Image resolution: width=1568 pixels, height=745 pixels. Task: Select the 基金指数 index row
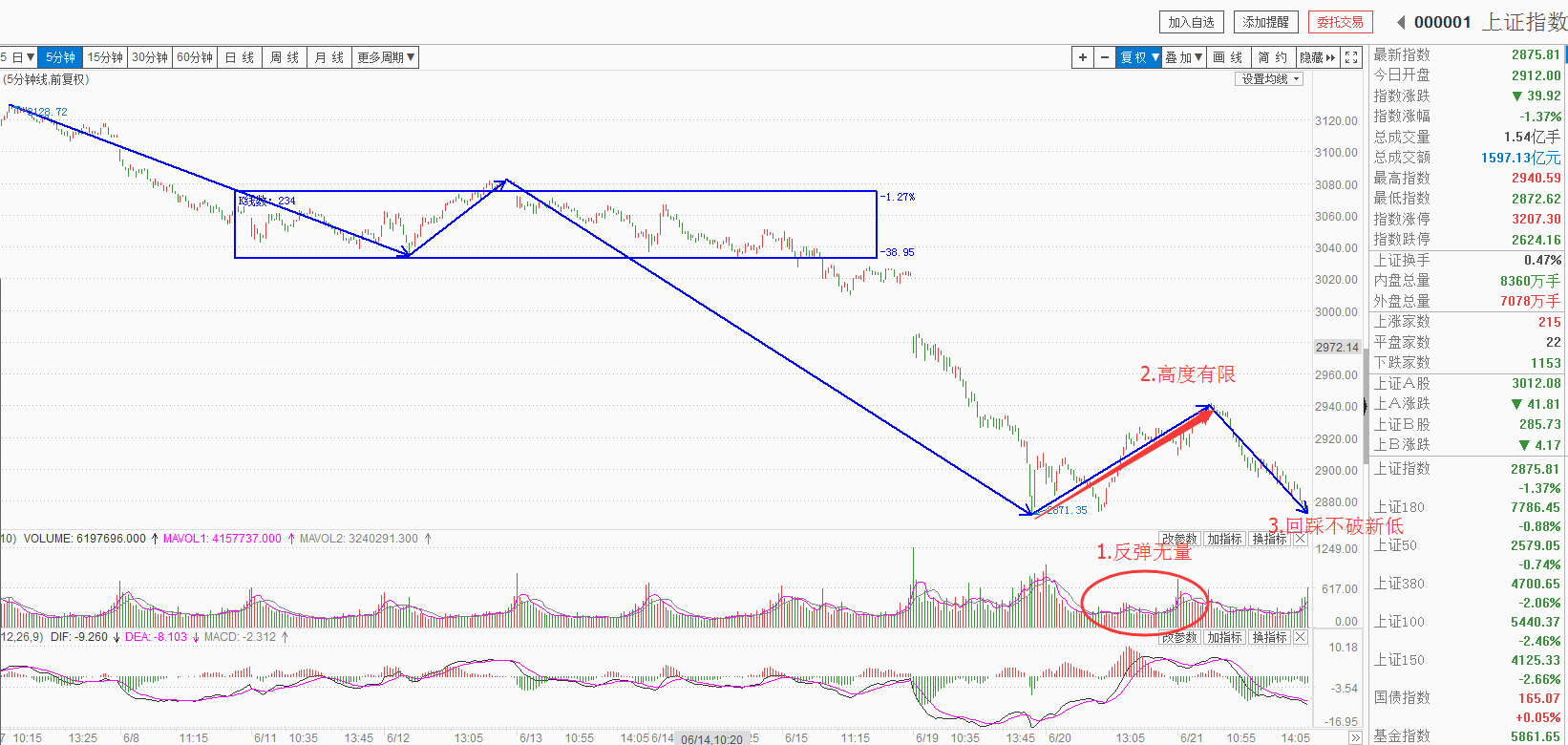1467,735
